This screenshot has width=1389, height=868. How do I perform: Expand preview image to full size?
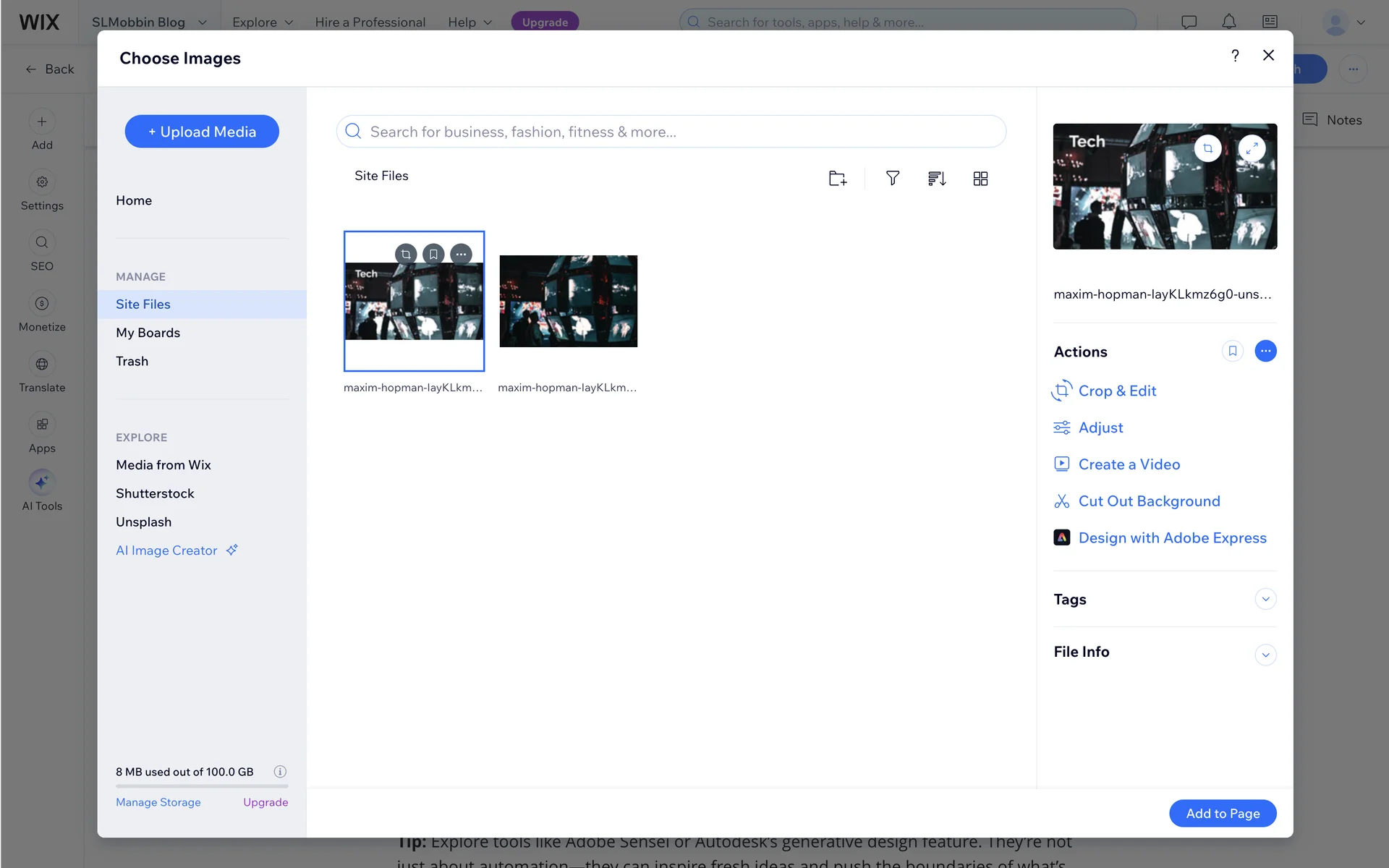point(1252,148)
